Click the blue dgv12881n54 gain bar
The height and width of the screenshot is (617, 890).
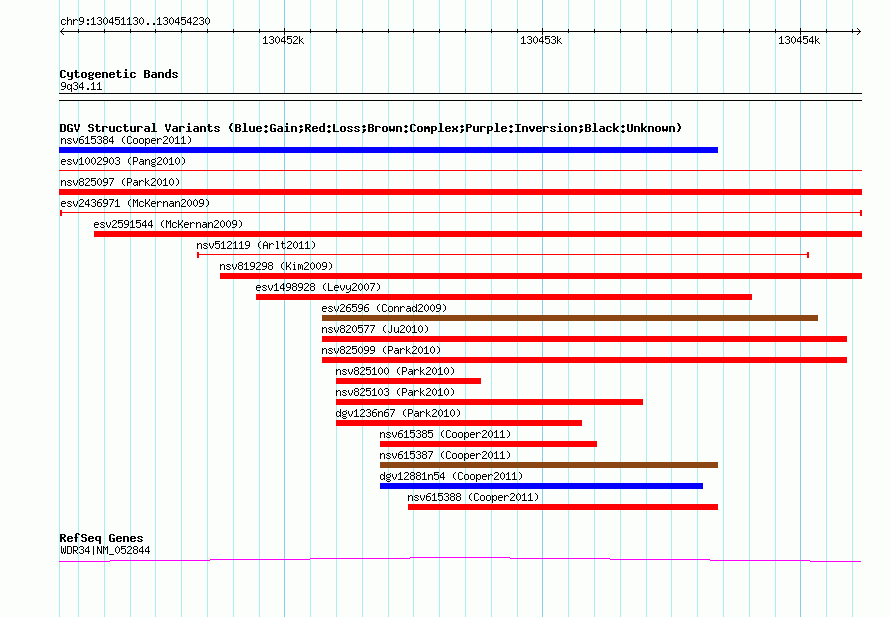541,486
